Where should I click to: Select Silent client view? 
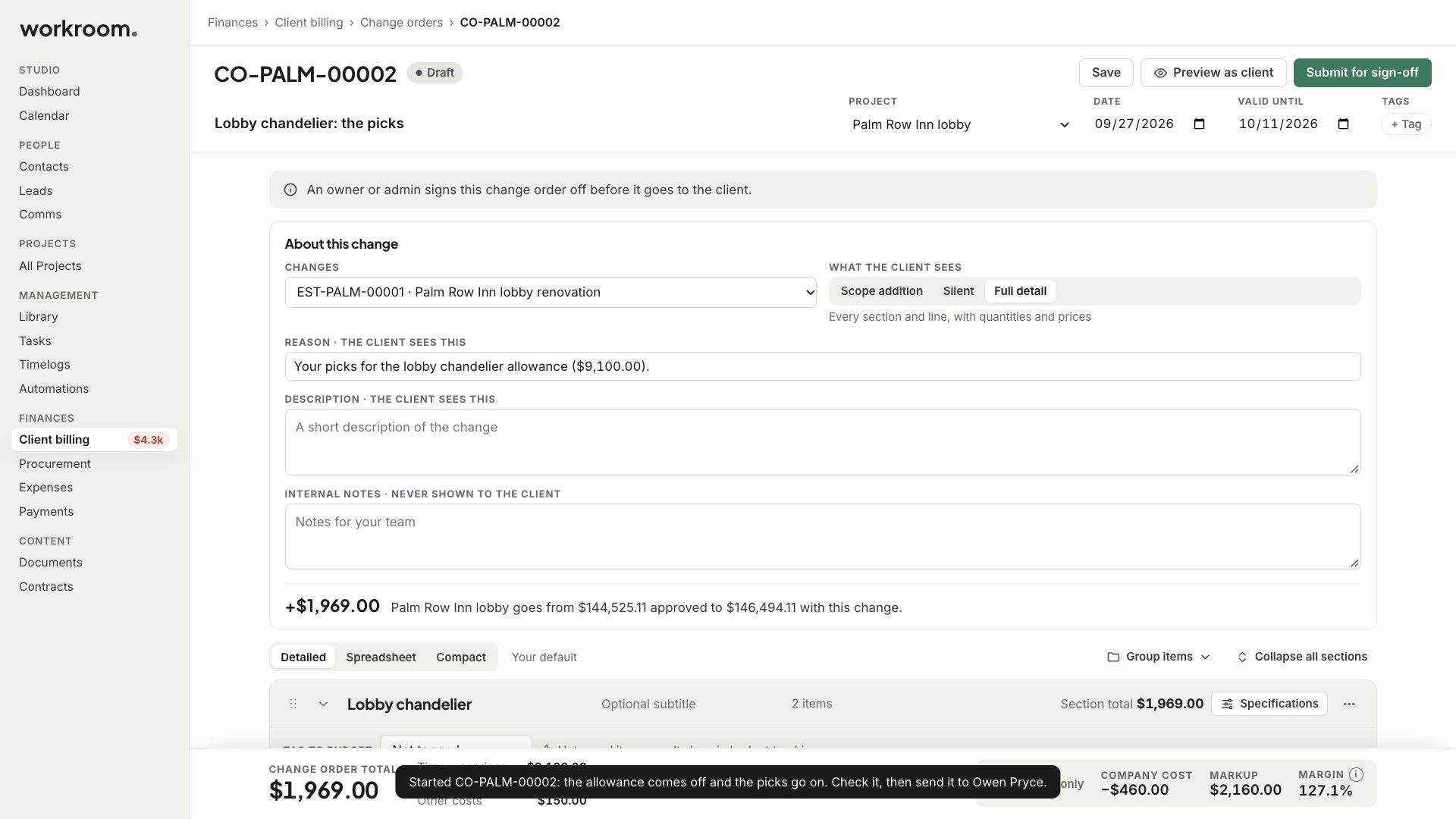[959, 291]
